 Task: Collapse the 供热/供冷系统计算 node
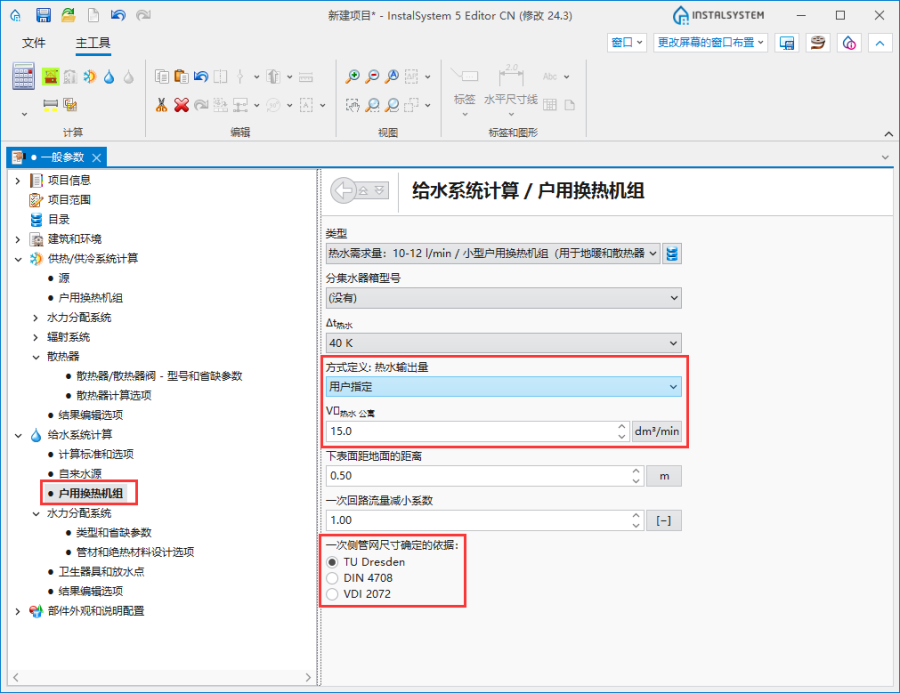pyautogui.click(x=18, y=259)
